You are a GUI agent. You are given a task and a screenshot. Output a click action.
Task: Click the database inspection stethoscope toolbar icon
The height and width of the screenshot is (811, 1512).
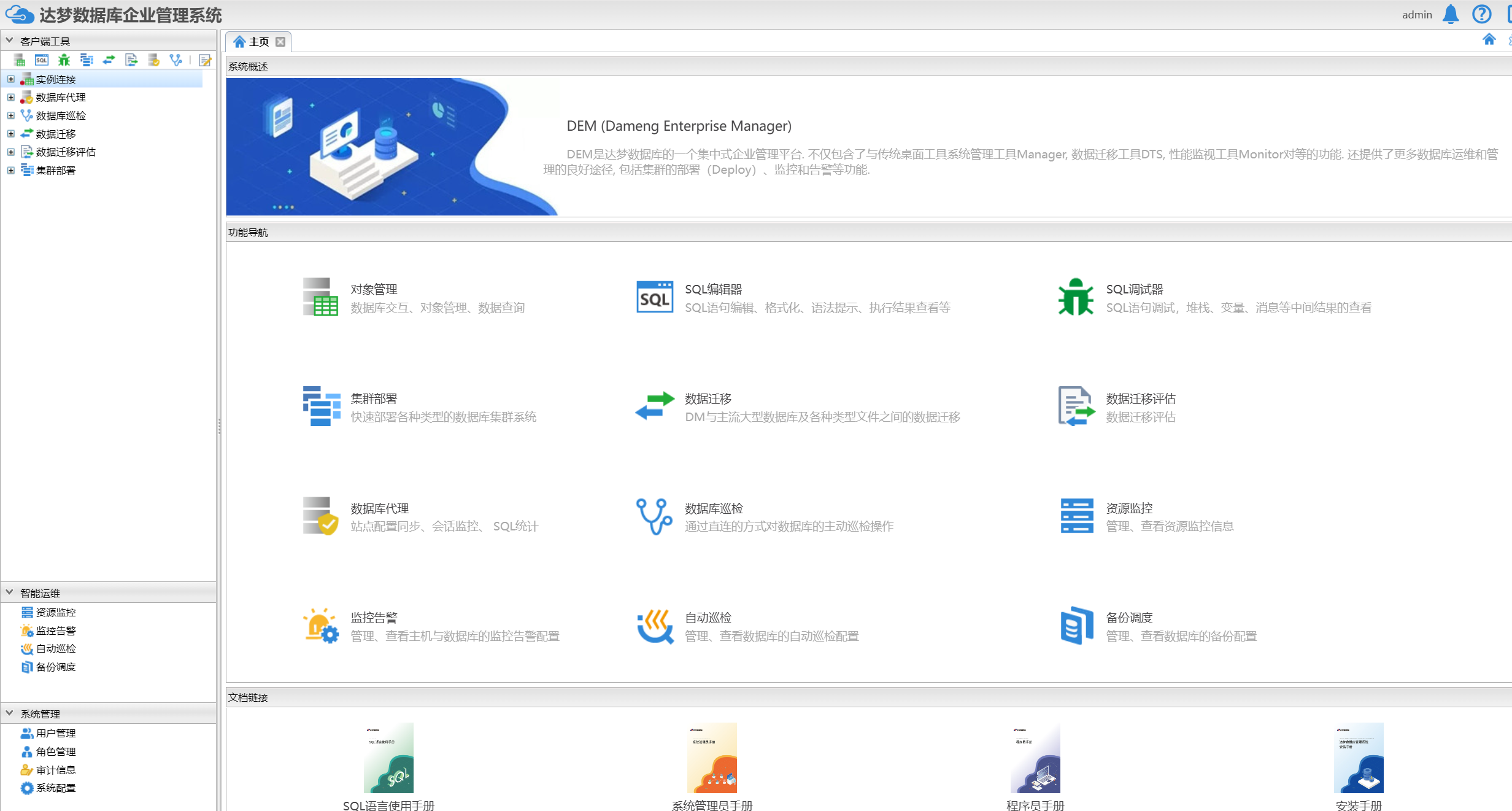[176, 60]
